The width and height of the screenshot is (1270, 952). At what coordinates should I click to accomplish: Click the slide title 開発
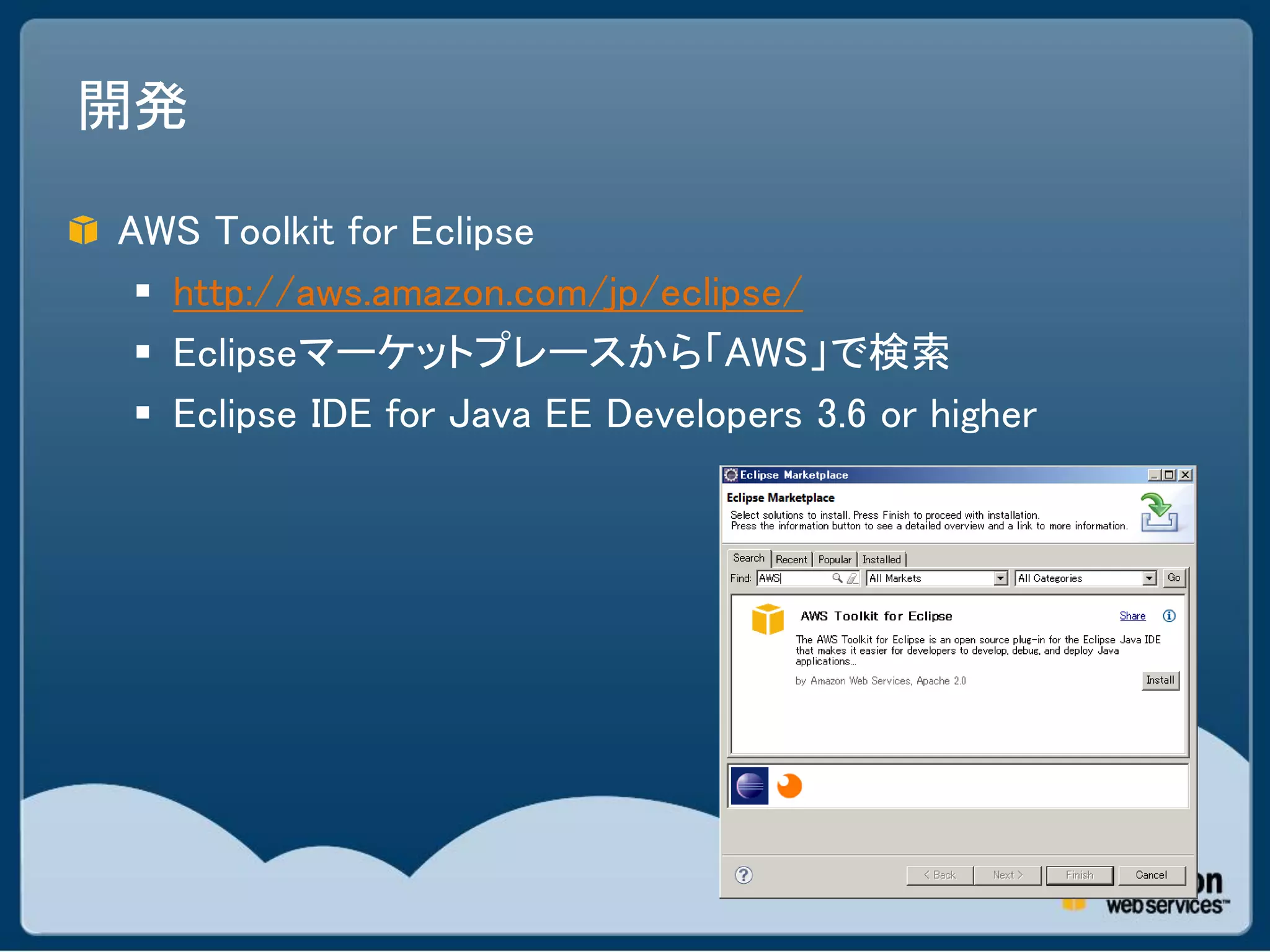coord(132,106)
